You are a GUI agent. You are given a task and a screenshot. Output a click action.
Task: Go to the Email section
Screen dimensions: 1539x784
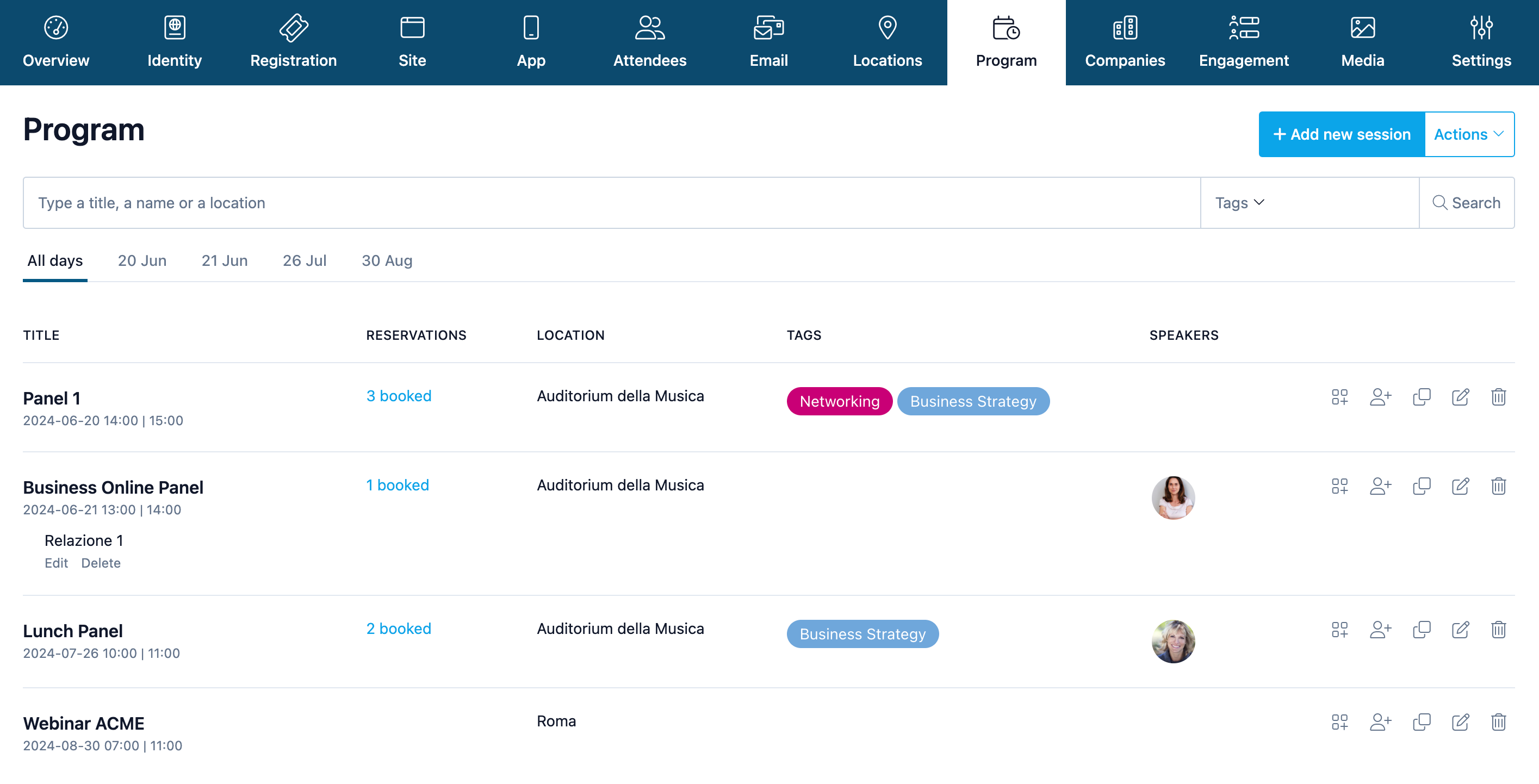[x=769, y=42]
